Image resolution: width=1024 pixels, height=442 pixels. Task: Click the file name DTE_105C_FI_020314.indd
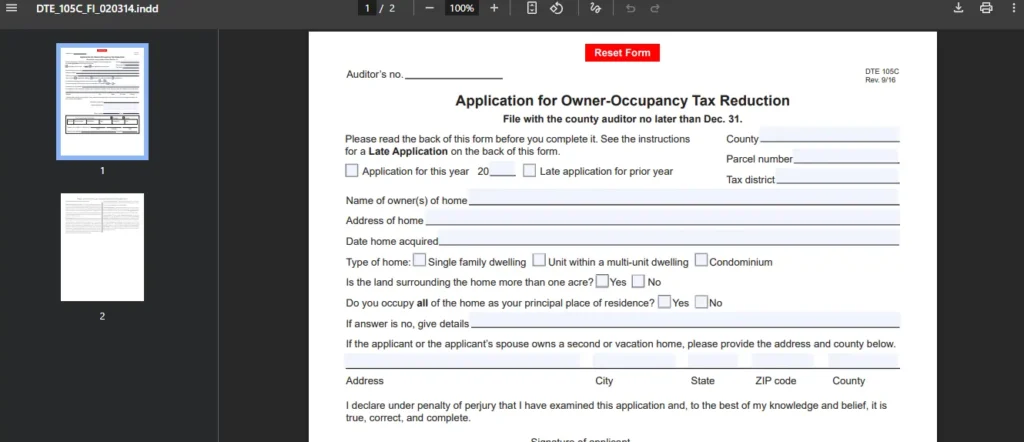tap(97, 8)
